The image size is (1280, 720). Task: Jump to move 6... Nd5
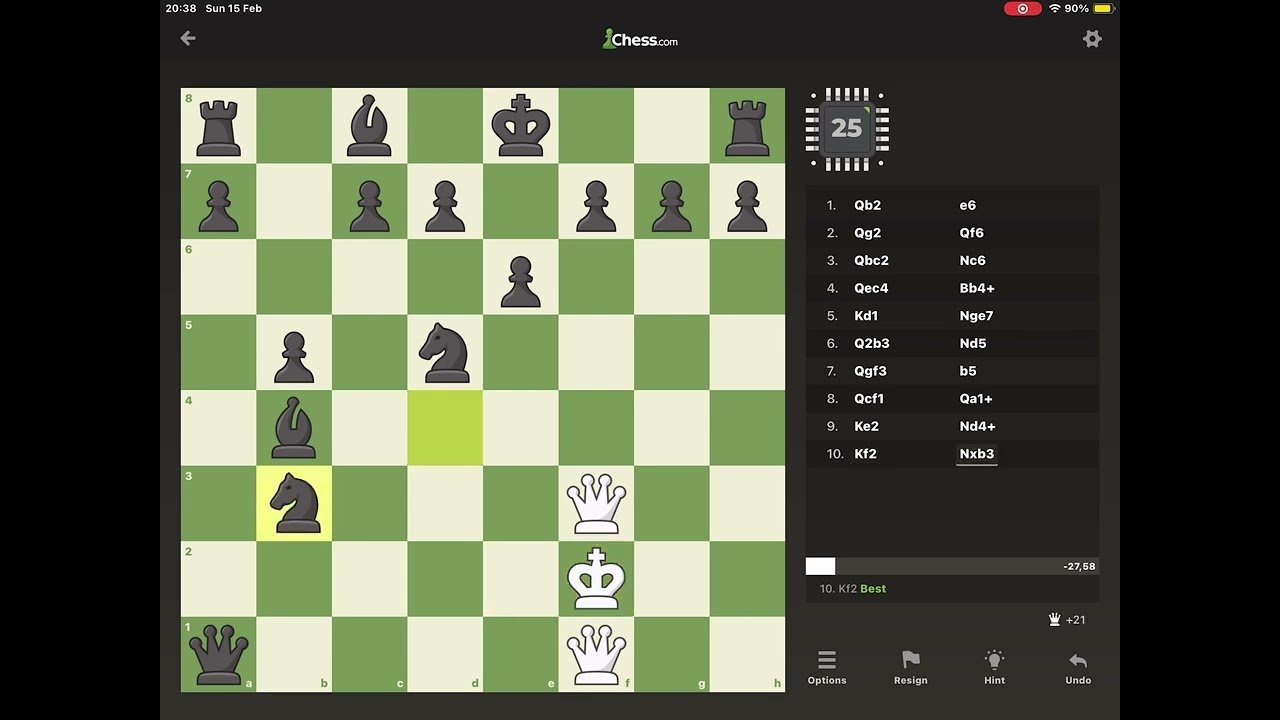(973, 343)
